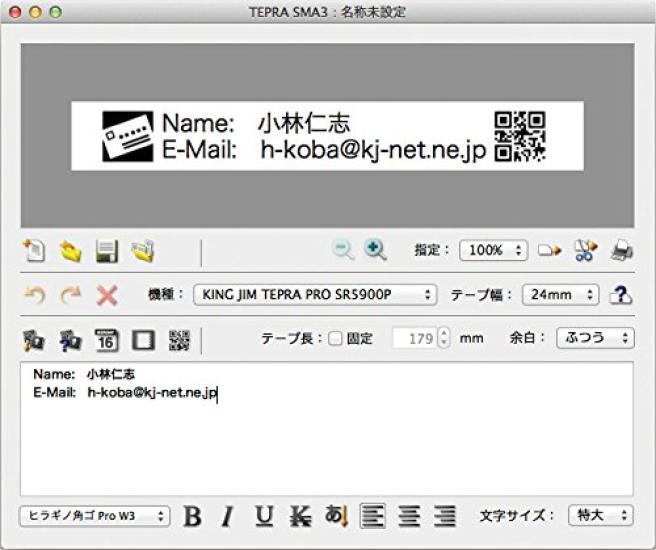Open the 24mm tape width dropdown
656x550 pixels.
click(x=560, y=295)
